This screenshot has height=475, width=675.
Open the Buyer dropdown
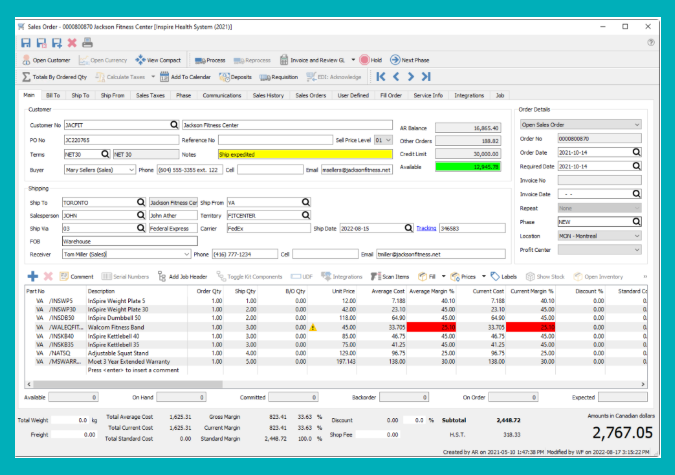click(131, 170)
